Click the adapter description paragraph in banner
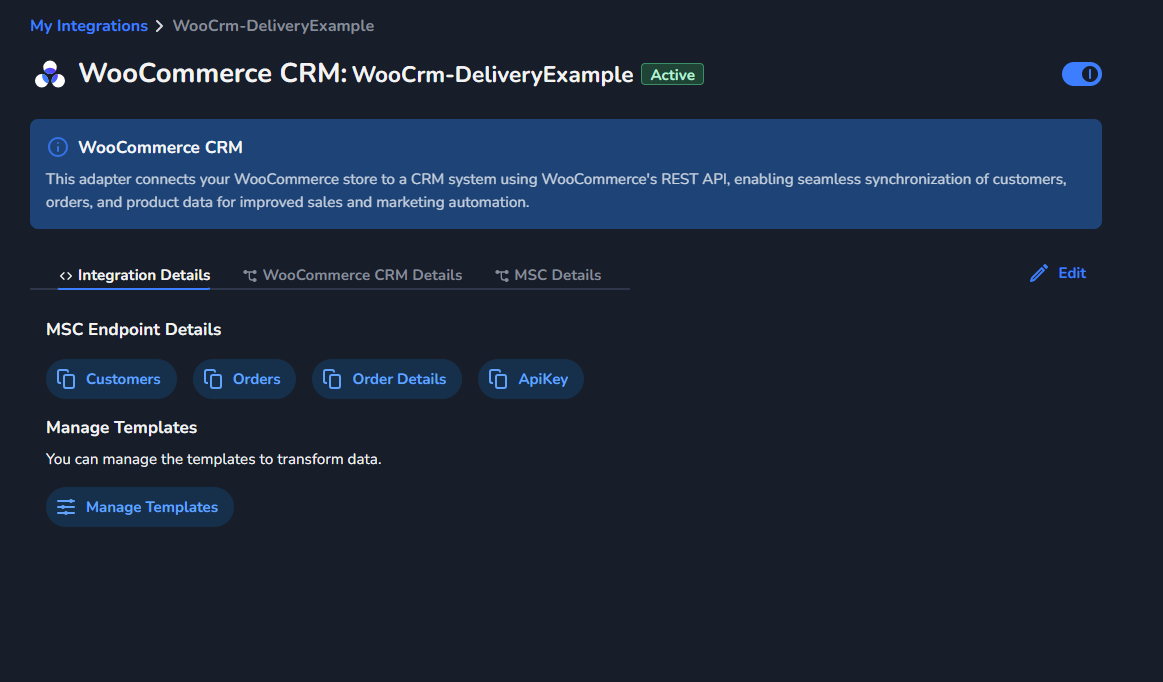This screenshot has height=682, width=1163. 556,191
